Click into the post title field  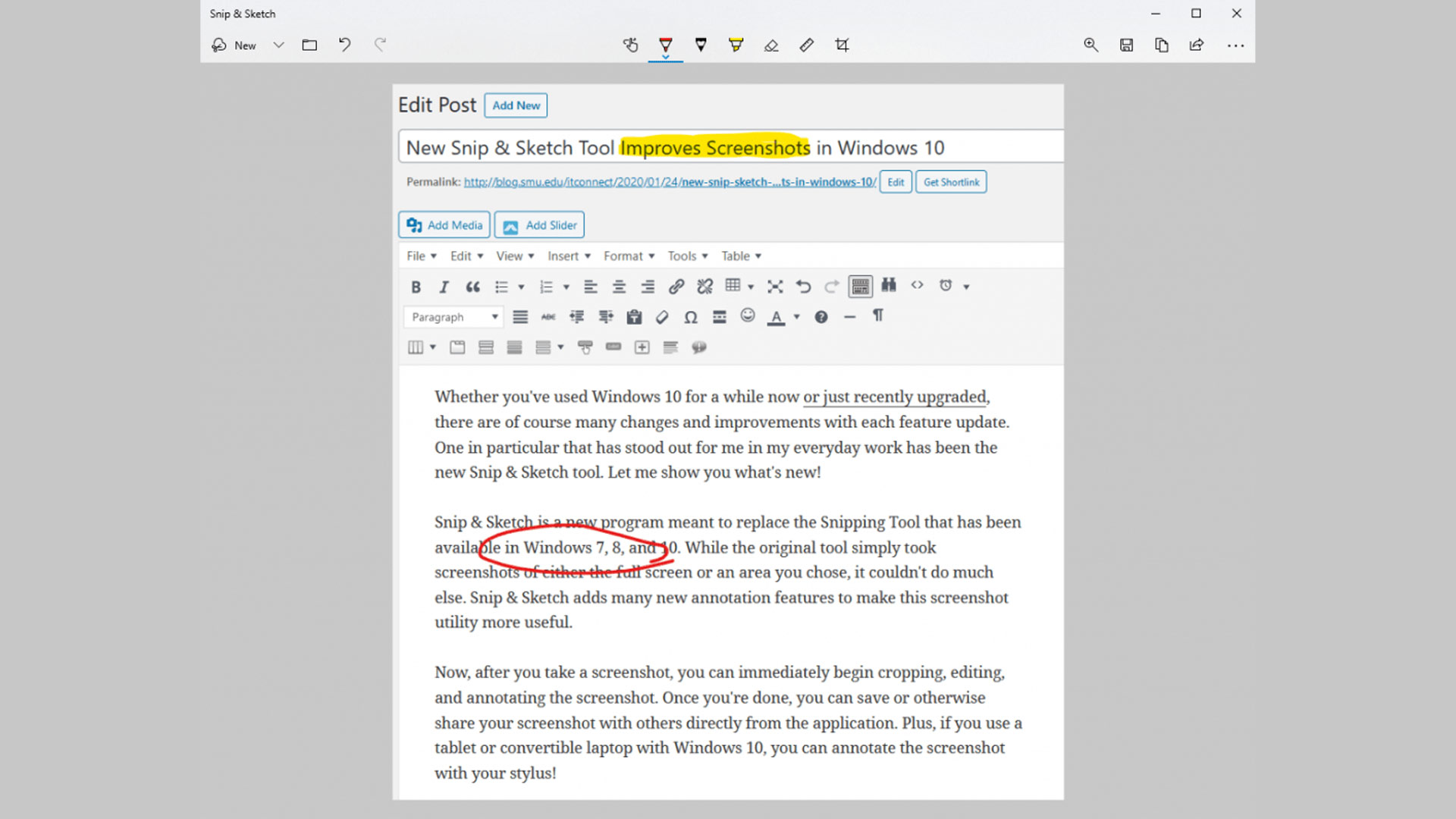731,147
